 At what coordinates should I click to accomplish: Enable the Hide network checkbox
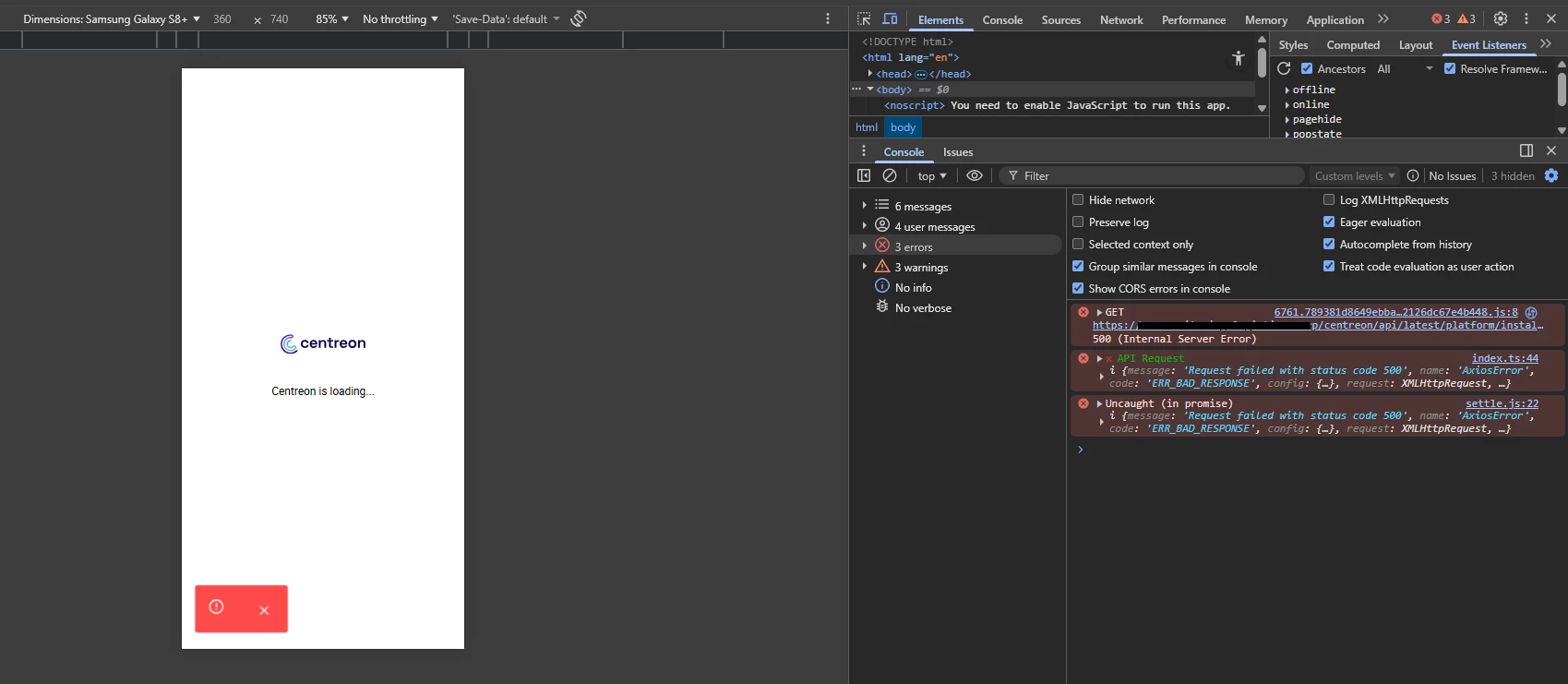click(1078, 199)
